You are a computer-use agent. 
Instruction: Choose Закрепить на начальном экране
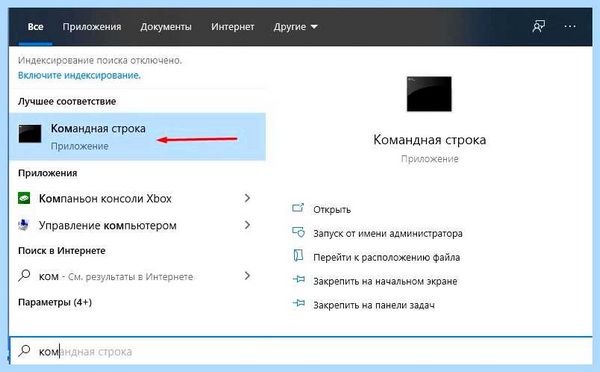tap(385, 281)
